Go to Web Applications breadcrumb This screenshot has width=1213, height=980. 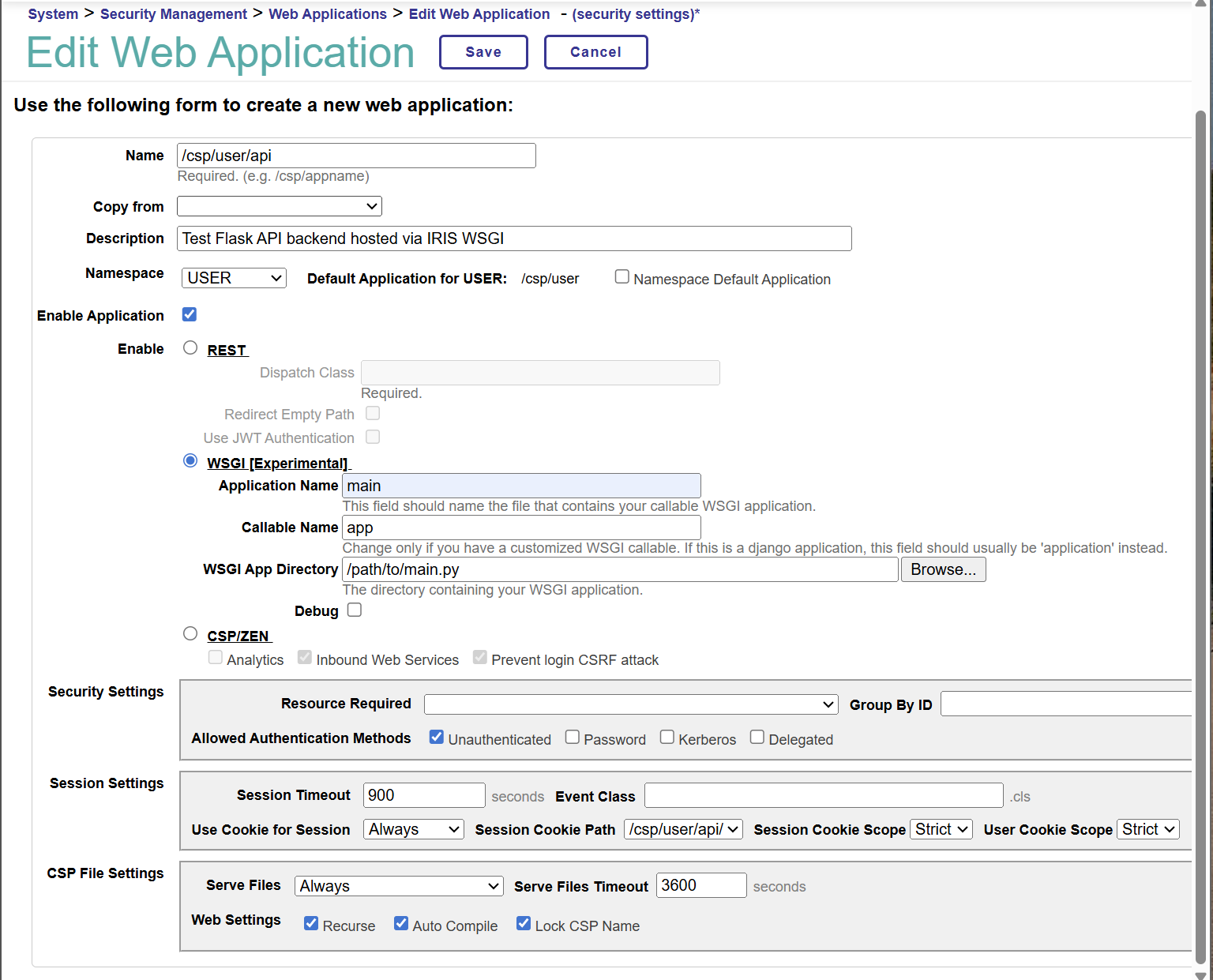(327, 14)
